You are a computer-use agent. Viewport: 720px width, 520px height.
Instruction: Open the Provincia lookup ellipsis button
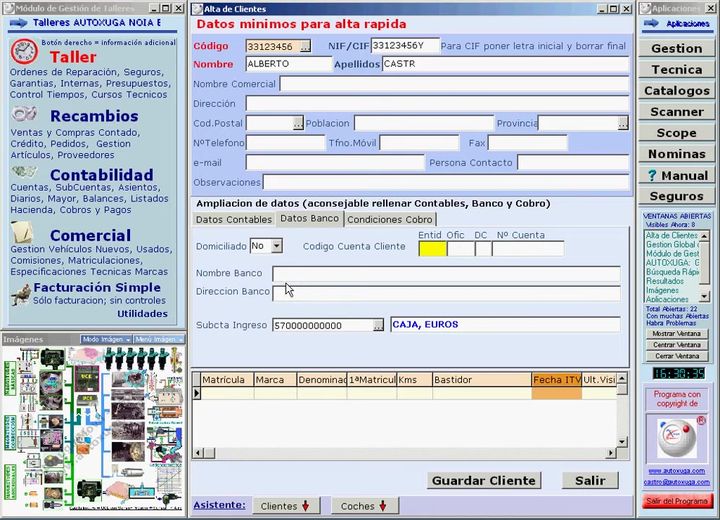pos(623,123)
